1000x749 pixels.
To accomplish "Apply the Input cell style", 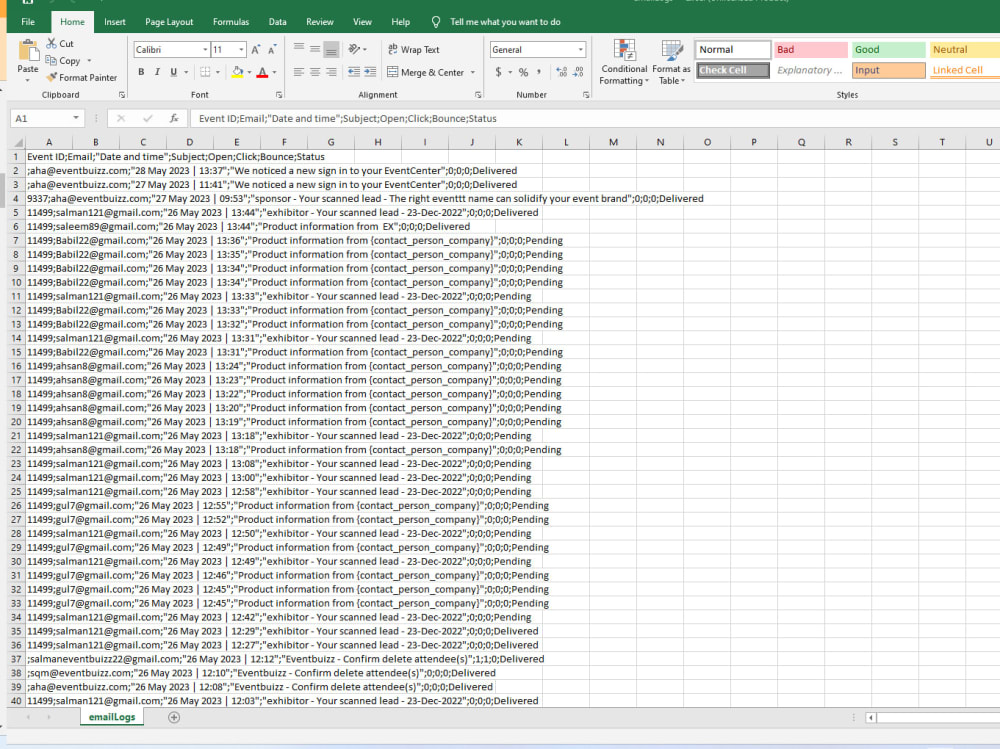I will [x=888, y=70].
